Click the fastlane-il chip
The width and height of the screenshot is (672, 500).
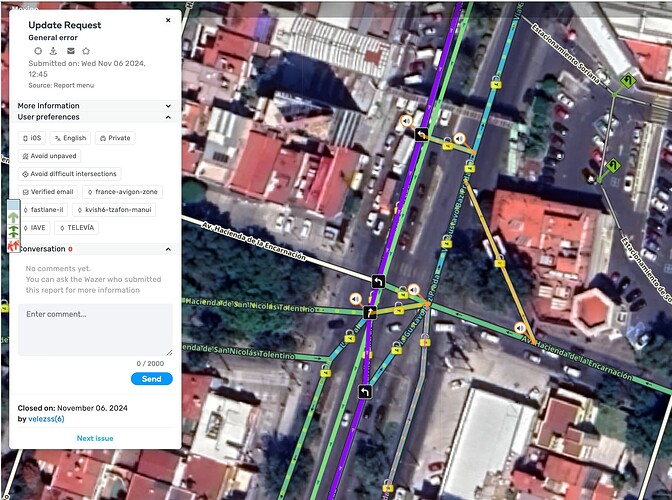coord(43,210)
